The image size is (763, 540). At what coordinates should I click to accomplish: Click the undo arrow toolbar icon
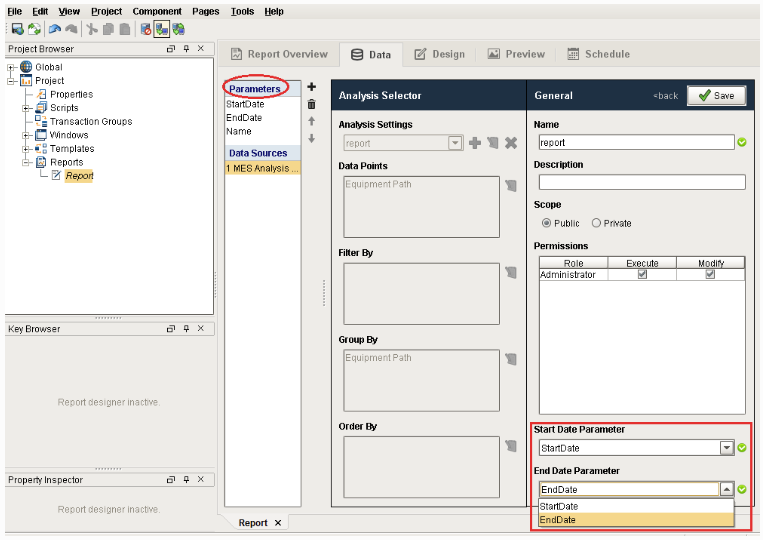55,30
